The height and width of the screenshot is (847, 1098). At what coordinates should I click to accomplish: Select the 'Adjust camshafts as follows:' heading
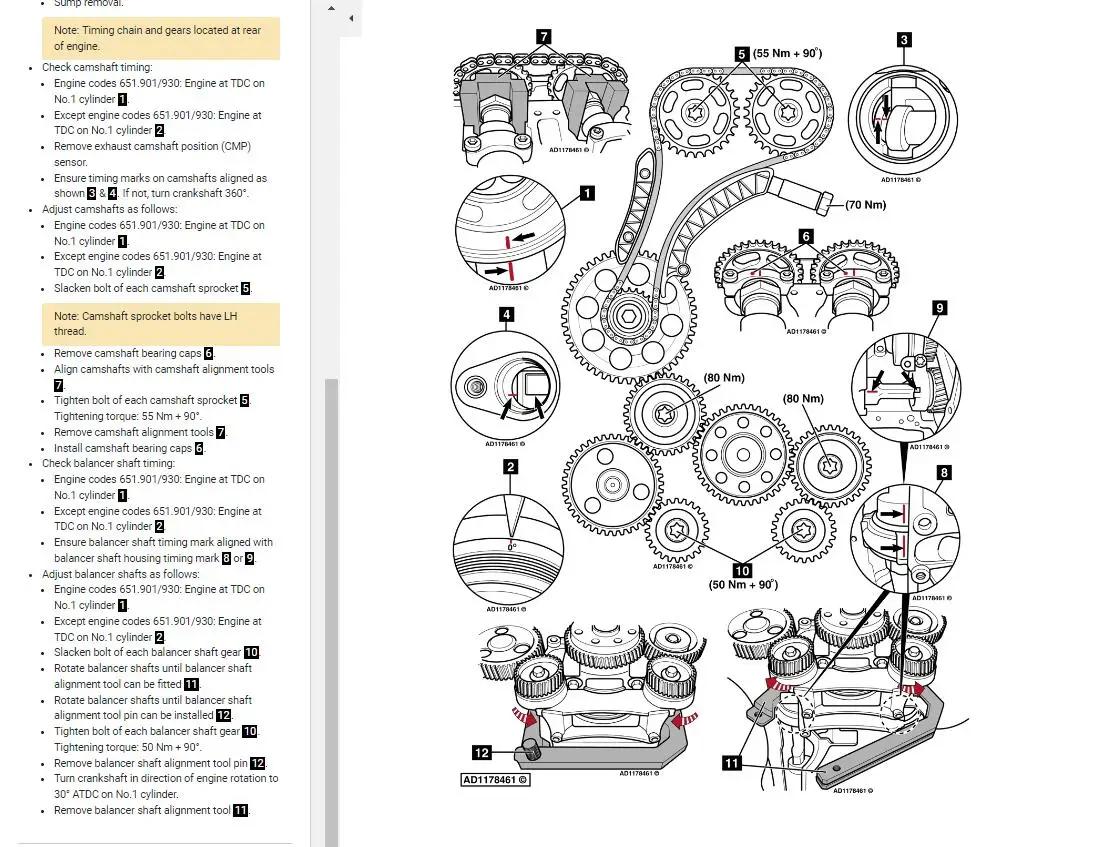(x=110, y=209)
